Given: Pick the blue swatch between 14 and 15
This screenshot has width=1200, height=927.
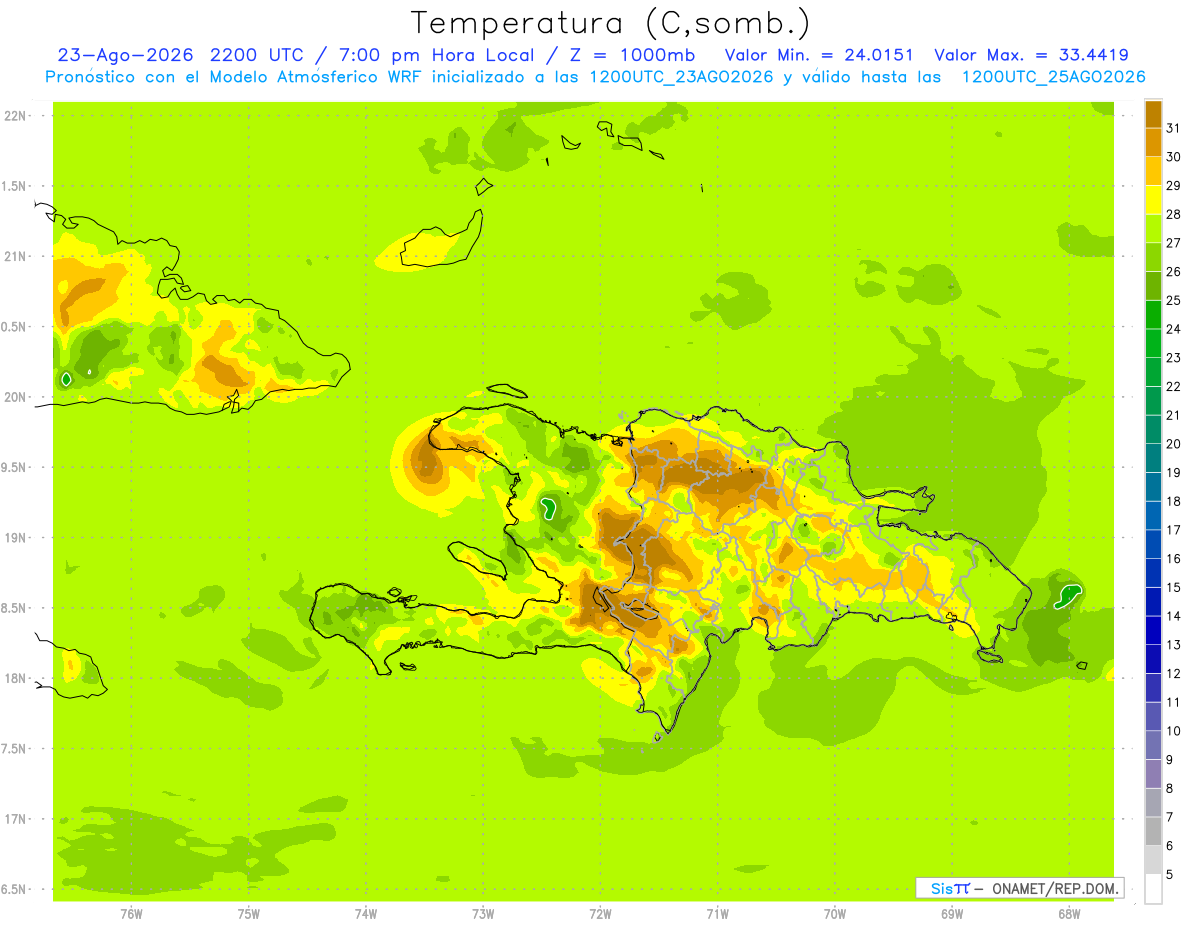Looking at the screenshot, I should click(x=1153, y=602).
